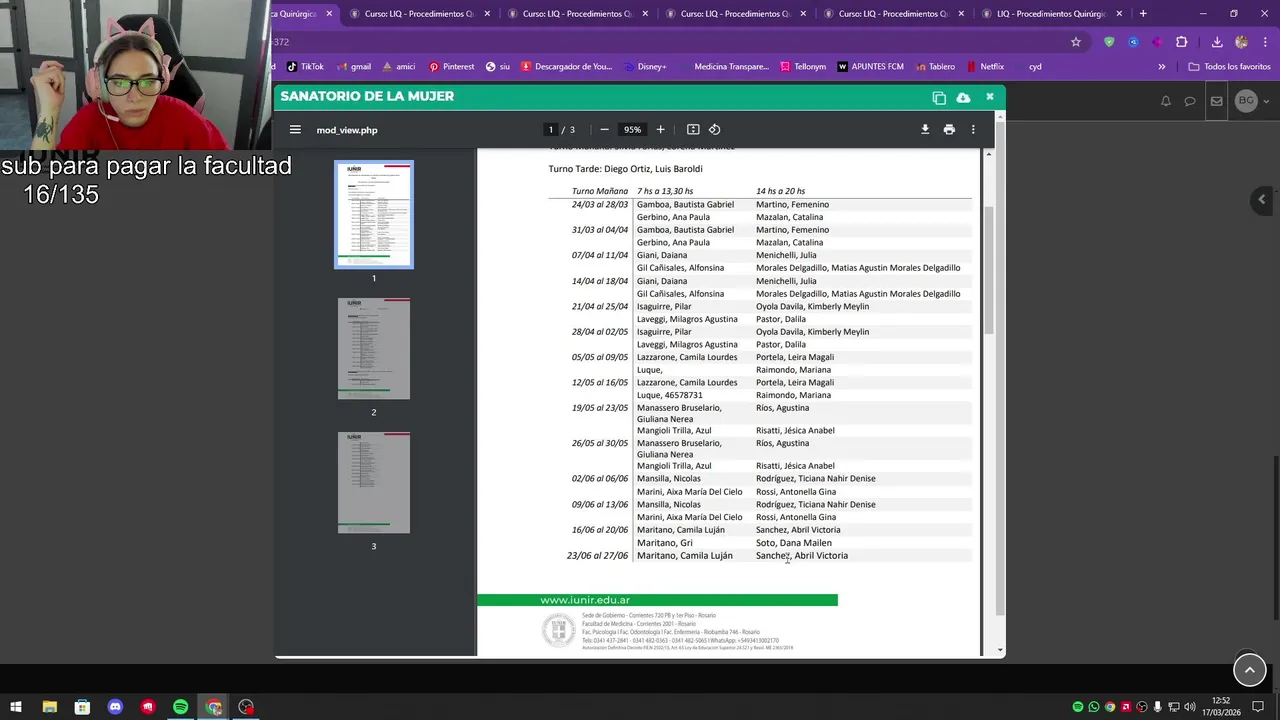Viewport: 1280px width, 720px height.
Task: Open the Netflix bookmark
Action: point(985,67)
